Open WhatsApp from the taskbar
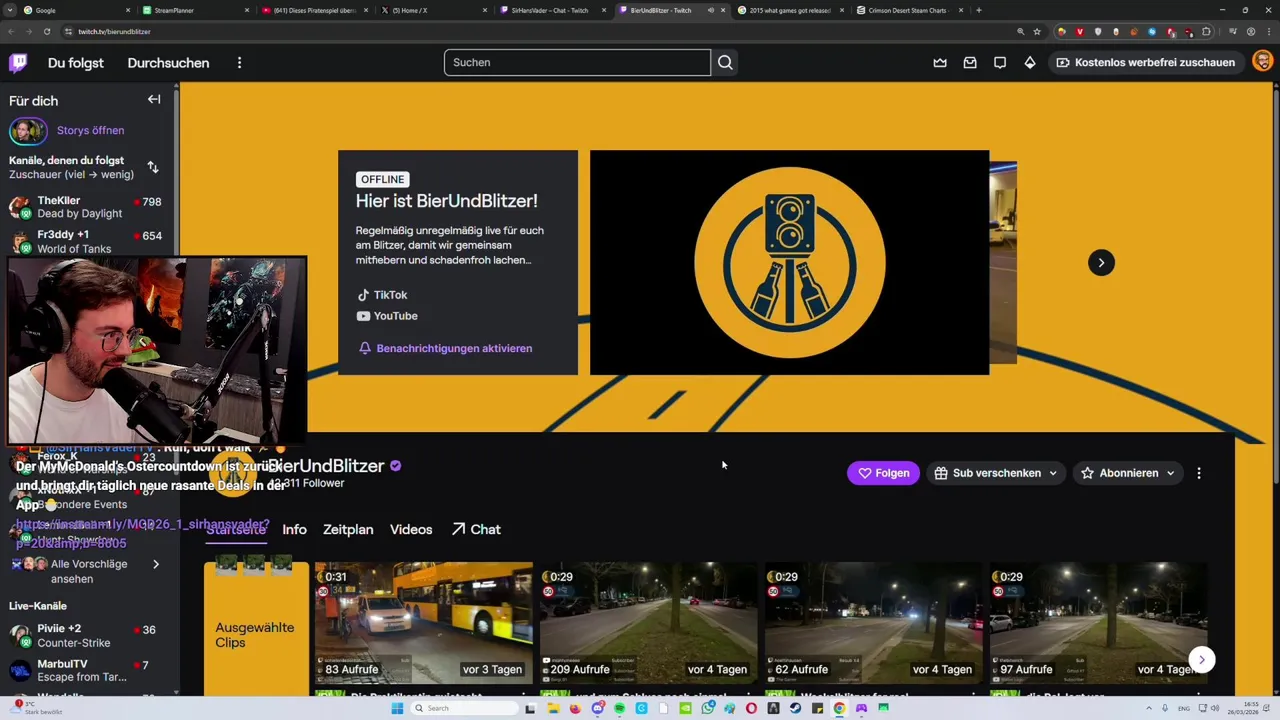 707,708
